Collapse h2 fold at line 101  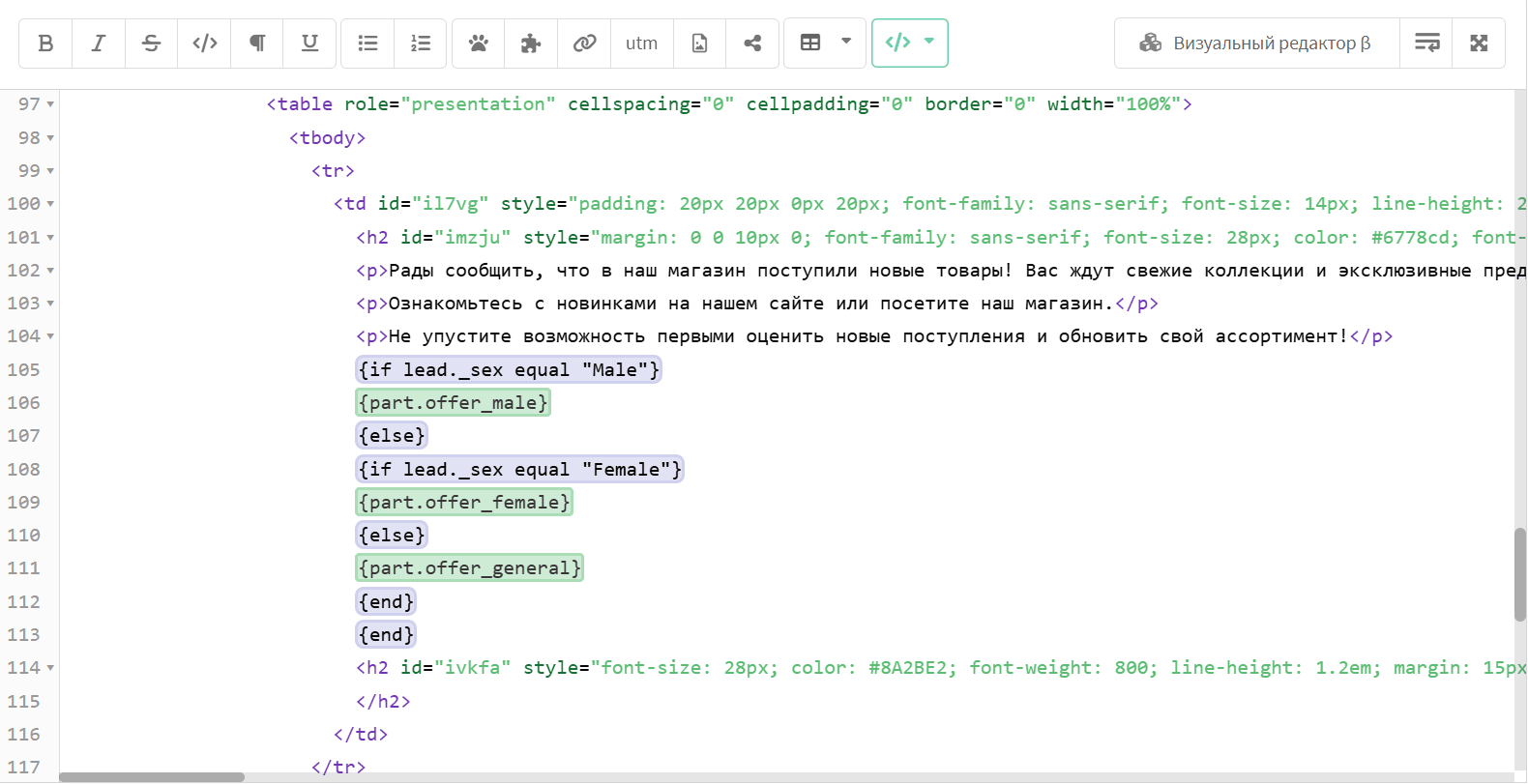(x=50, y=238)
